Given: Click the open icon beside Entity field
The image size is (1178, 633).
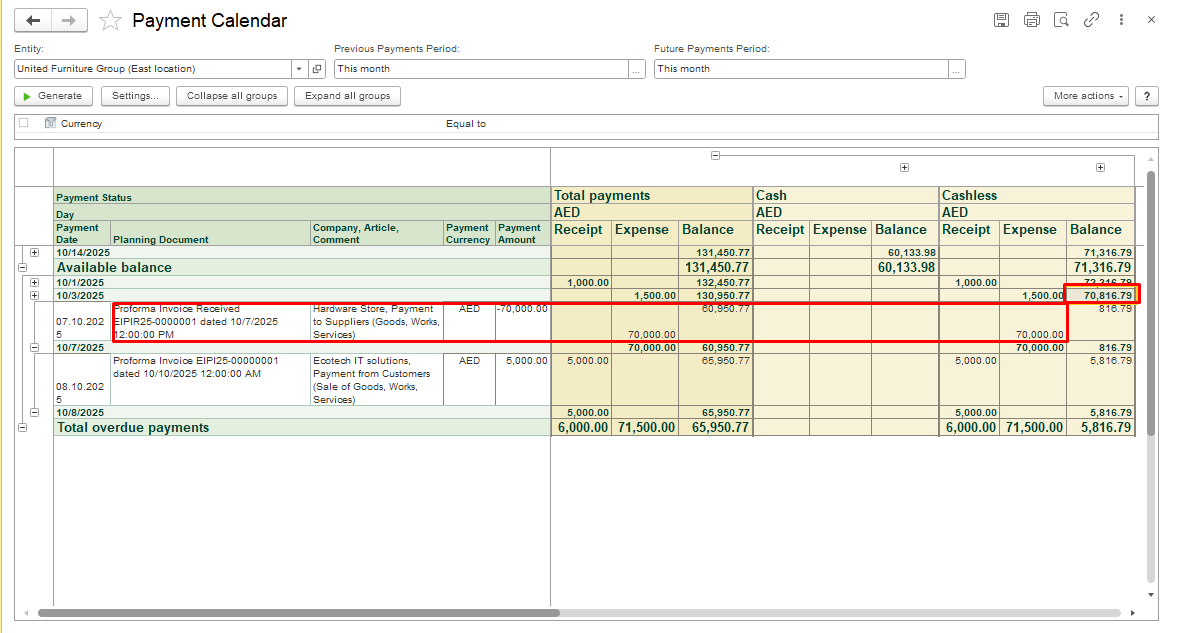Looking at the screenshot, I should coord(317,69).
